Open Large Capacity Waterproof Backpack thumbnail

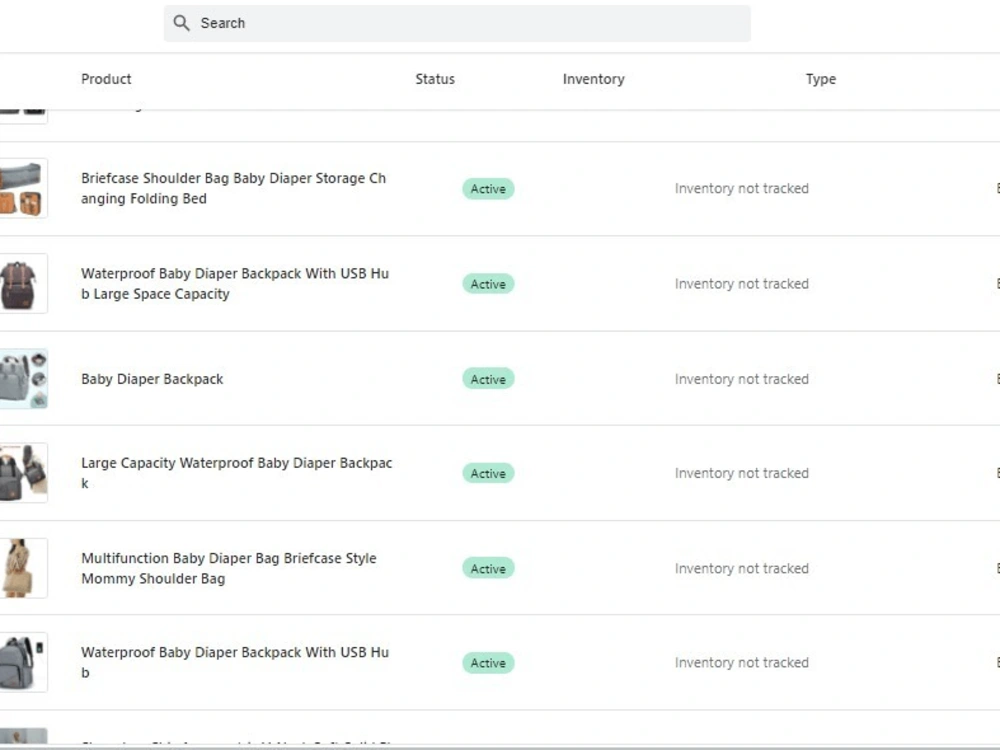pyautogui.click(x=24, y=473)
